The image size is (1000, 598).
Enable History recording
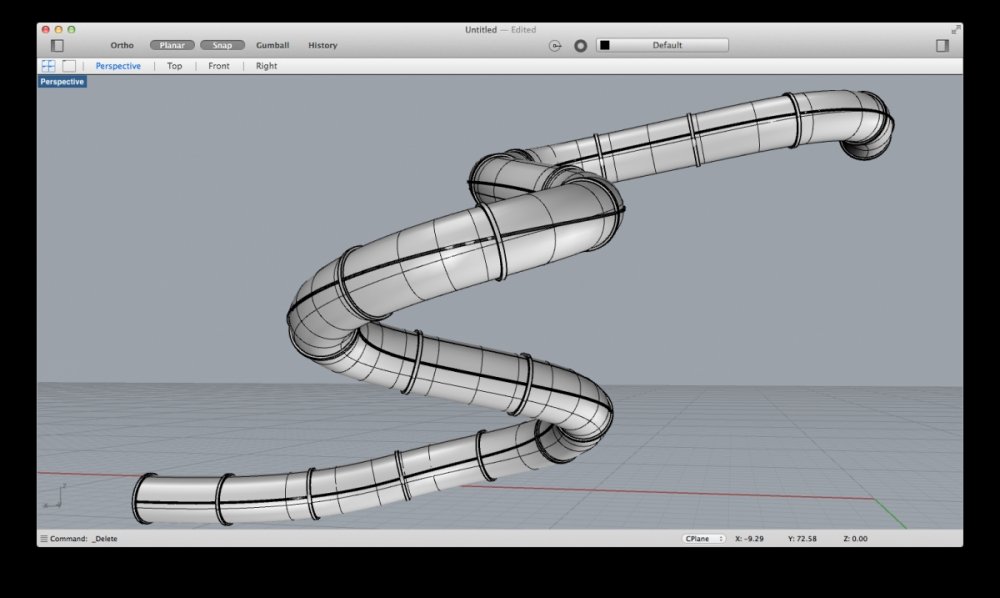(322, 45)
